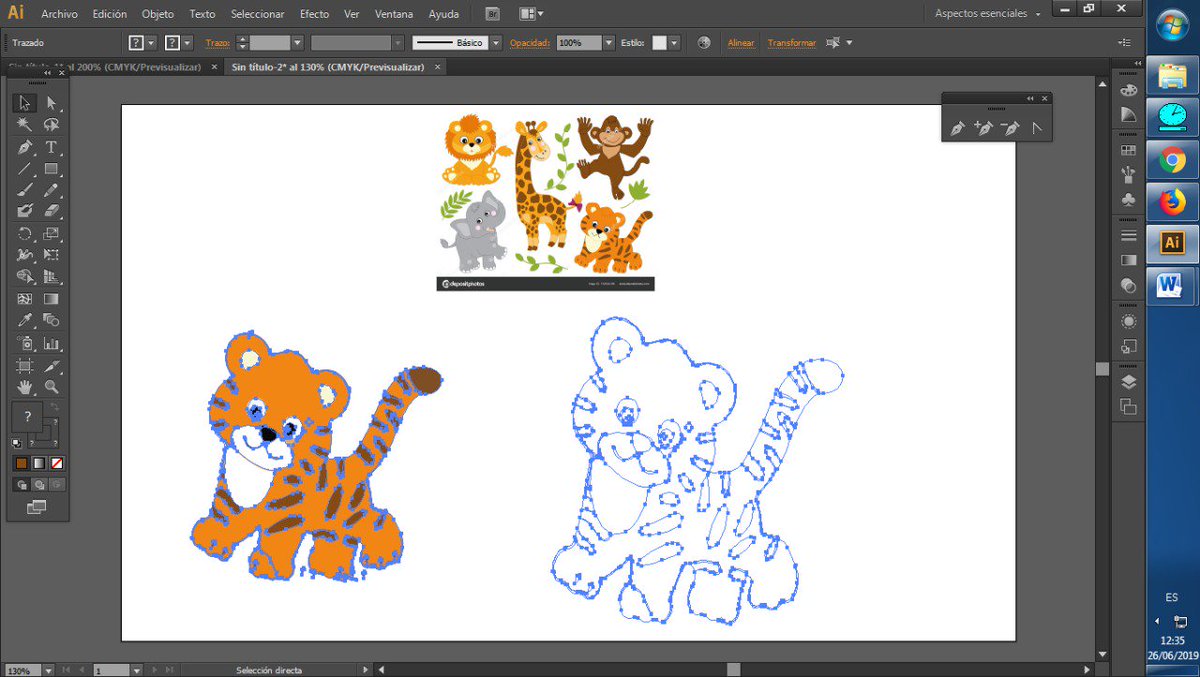Image resolution: width=1200 pixels, height=677 pixels.
Task: Change the screen mode button
Action: (x=37, y=507)
